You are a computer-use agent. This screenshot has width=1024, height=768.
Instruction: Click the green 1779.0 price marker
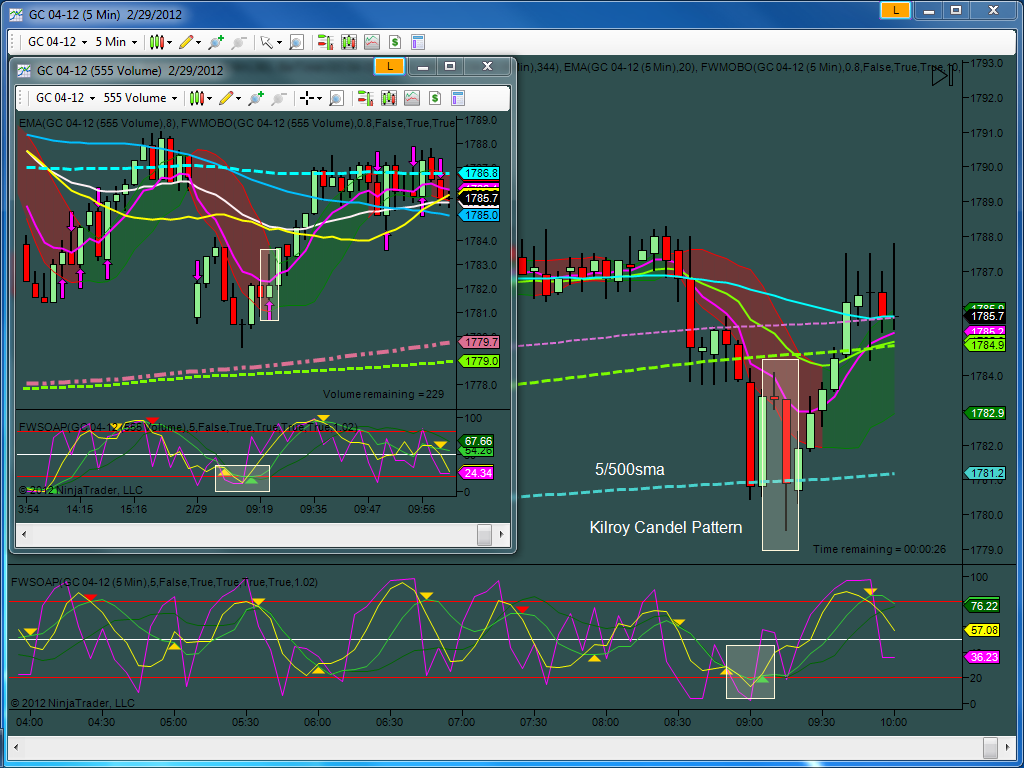point(479,361)
